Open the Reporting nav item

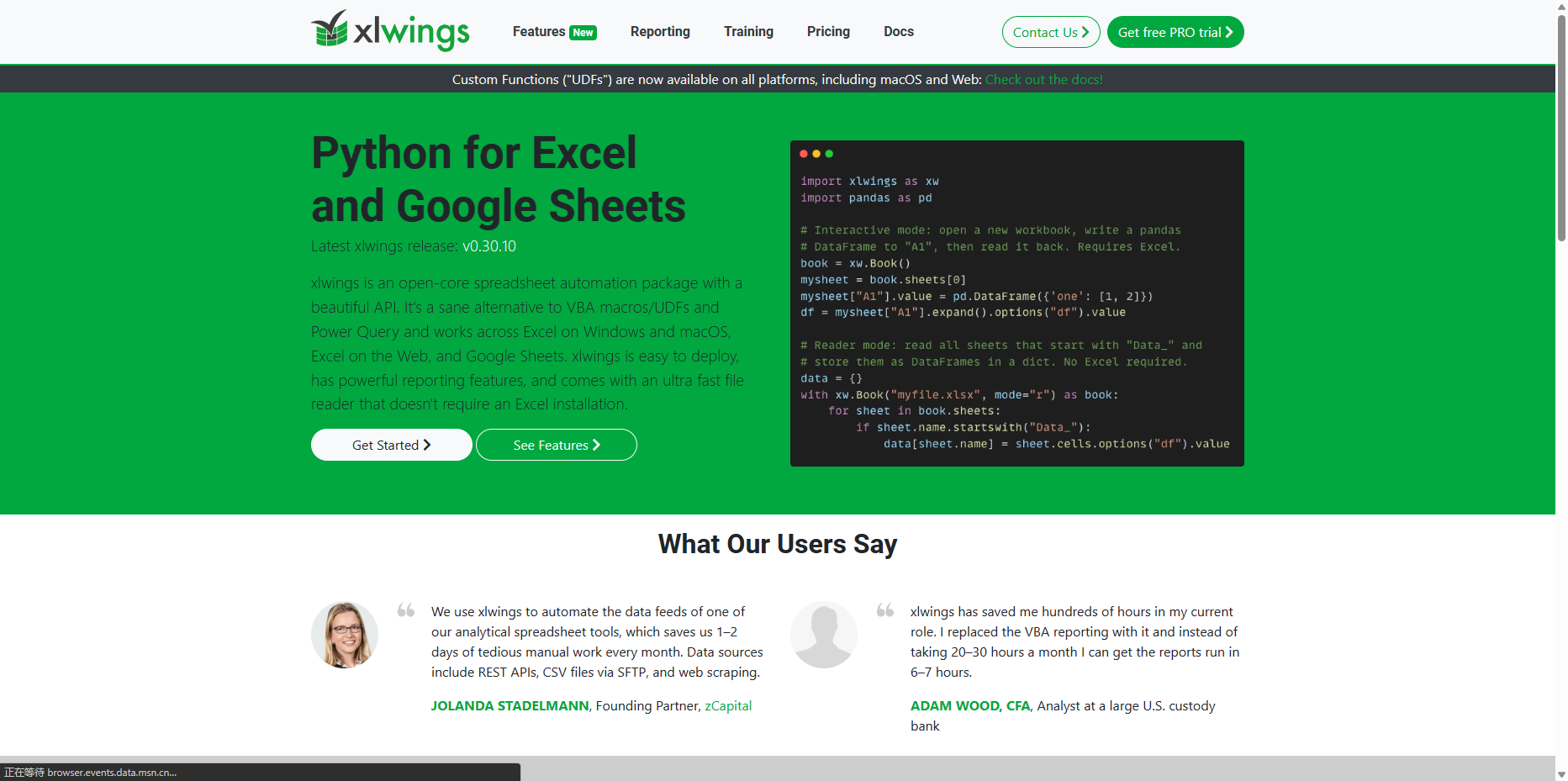click(x=660, y=32)
